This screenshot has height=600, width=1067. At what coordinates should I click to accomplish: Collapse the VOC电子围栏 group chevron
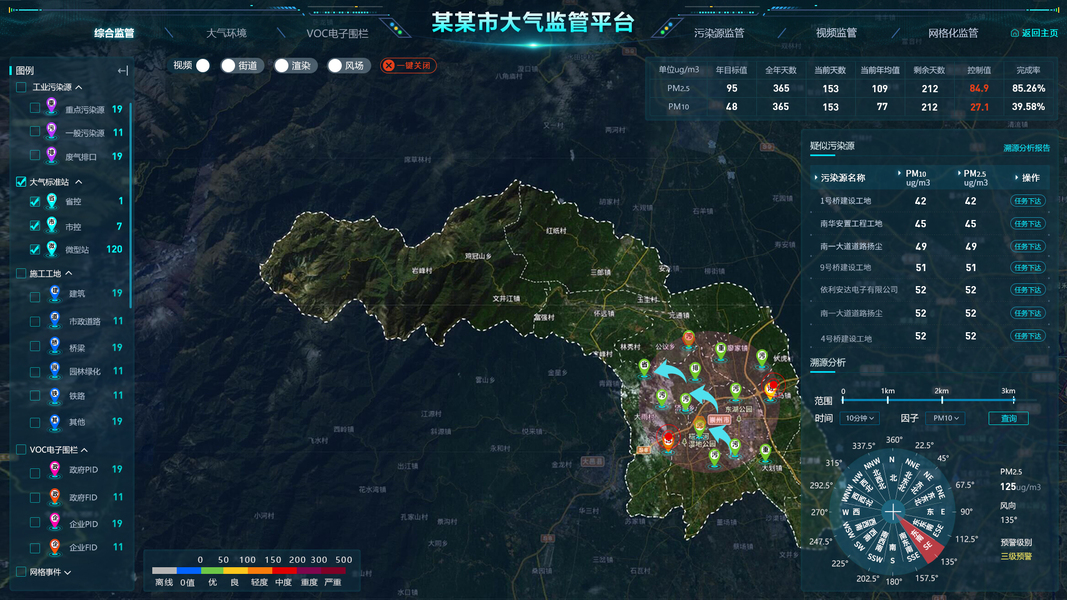coord(84,450)
